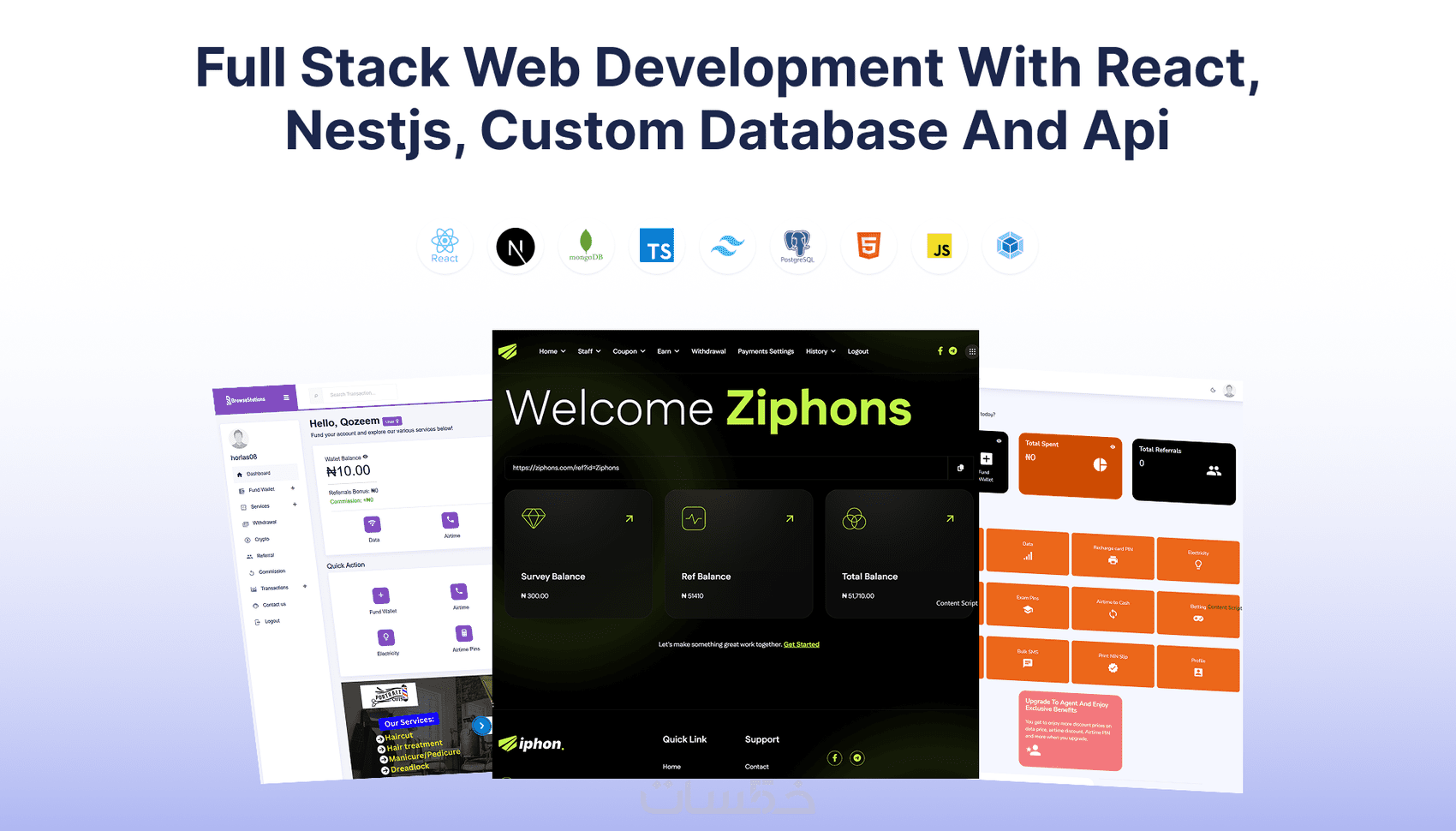Click the TypeScript TS logo badge
This screenshot has width=1456, height=831.
coord(657,247)
